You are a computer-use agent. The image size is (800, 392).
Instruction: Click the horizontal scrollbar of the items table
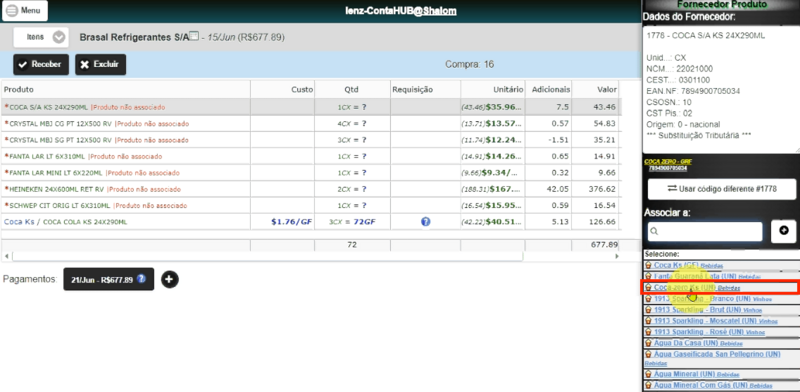point(267,256)
